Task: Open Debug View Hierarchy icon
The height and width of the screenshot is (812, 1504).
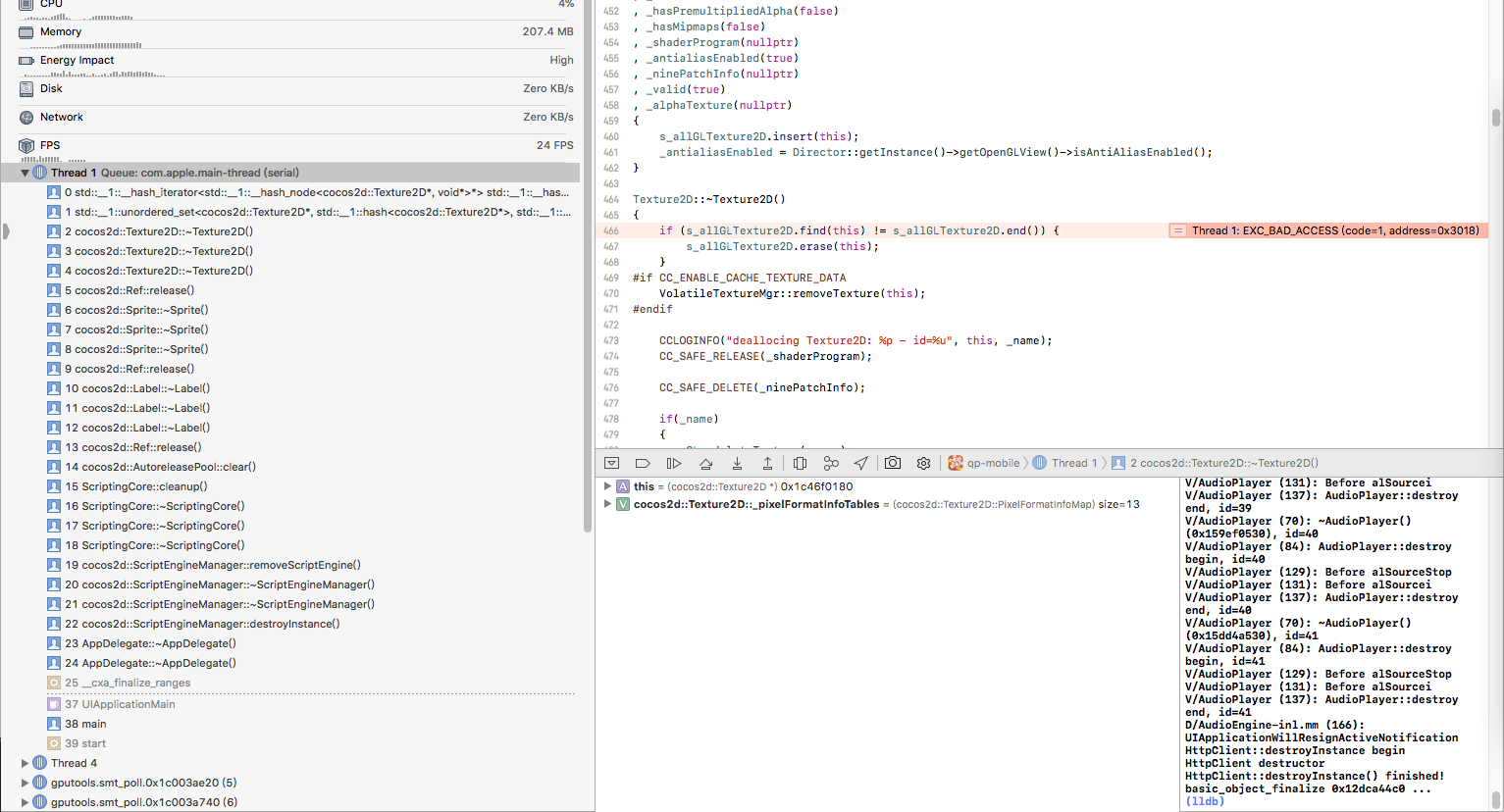Action: pyautogui.click(x=800, y=463)
